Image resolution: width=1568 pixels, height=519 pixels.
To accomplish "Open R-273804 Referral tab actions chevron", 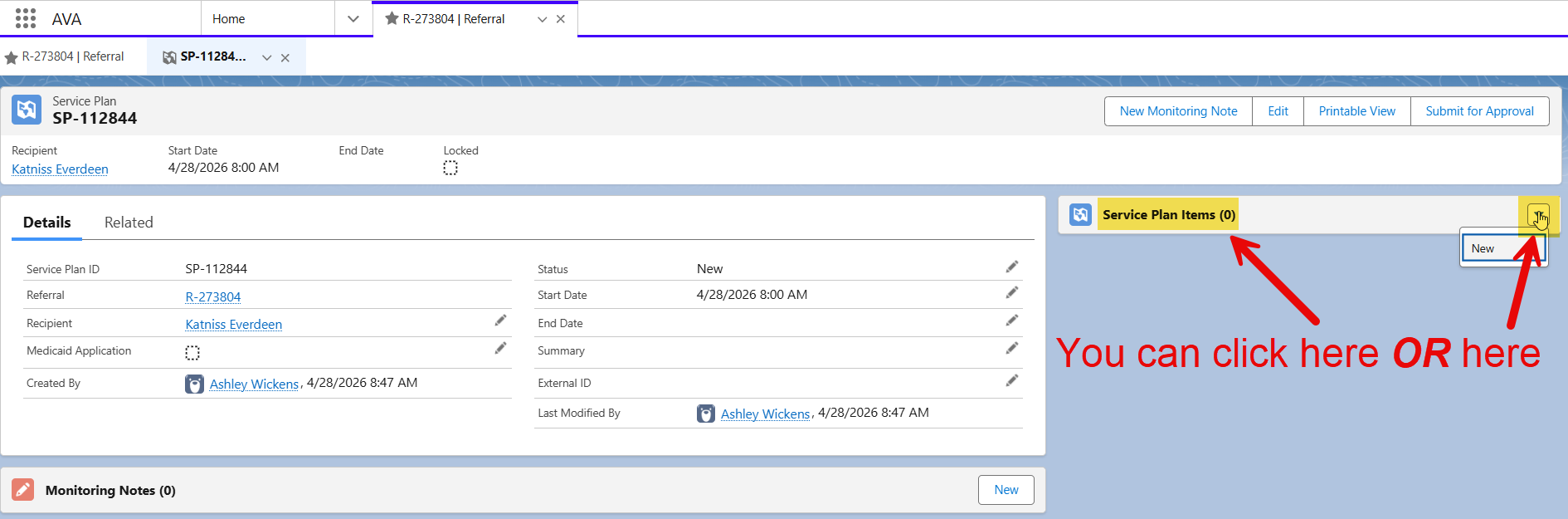I will (x=542, y=19).
